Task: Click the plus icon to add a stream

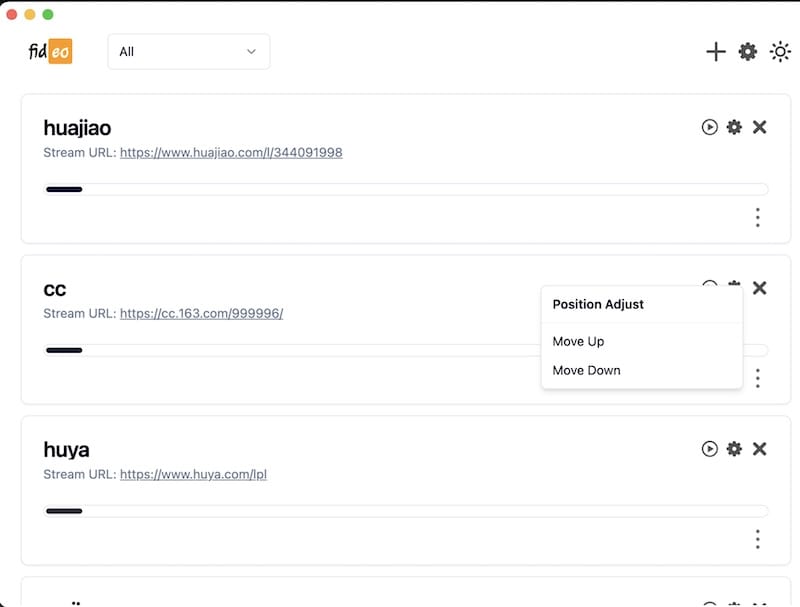Action: pos(716,52)
